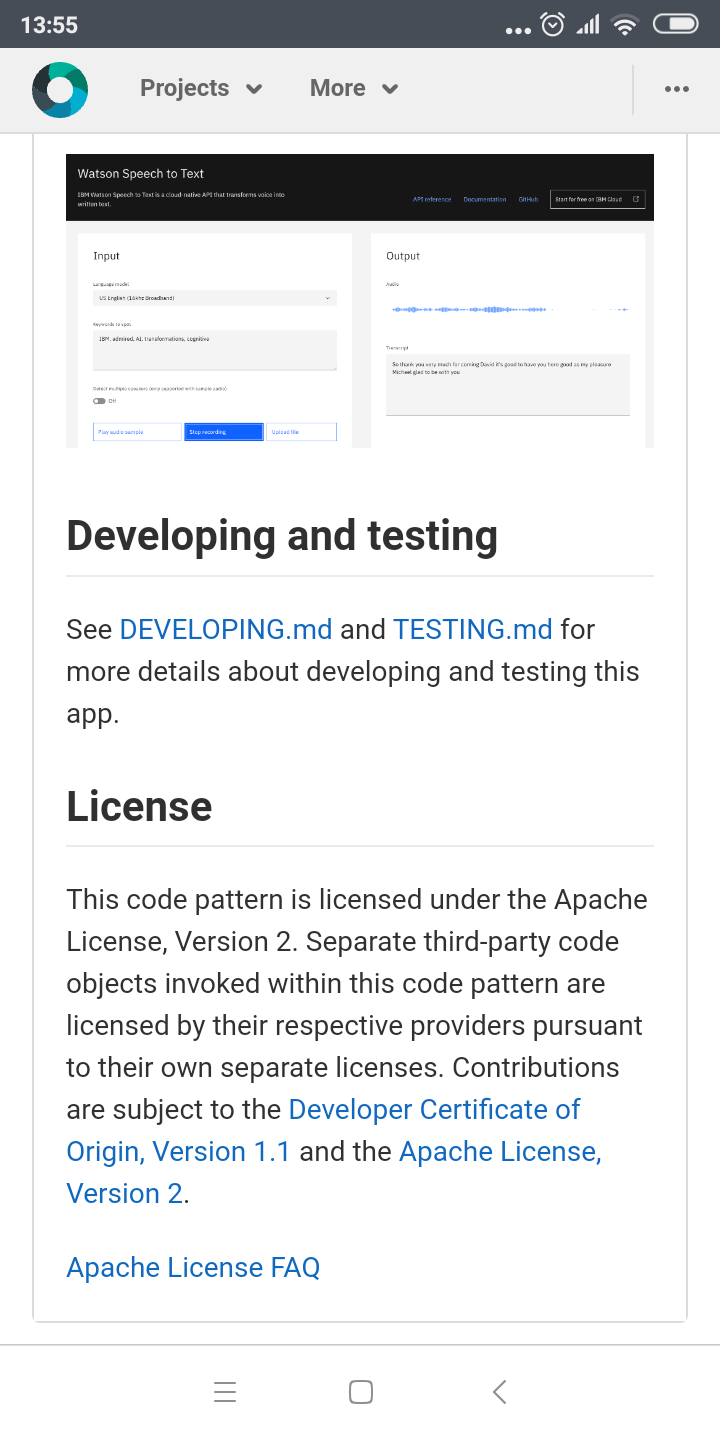Tap the 13:55 clock
Viewport: 720px width, 1440px height.
tap(49, 25)
